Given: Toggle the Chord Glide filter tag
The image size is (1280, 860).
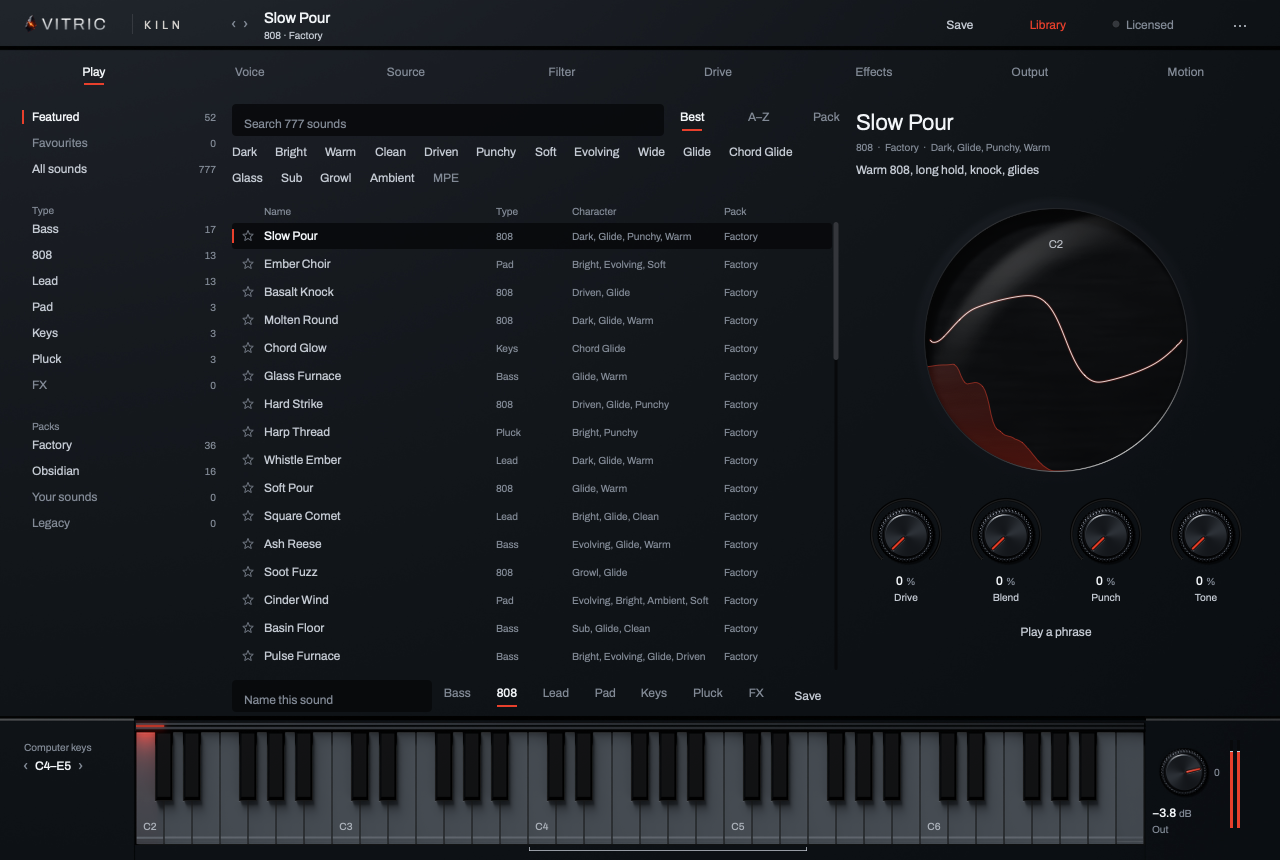Looking at the screenshot, I should 761,152.
